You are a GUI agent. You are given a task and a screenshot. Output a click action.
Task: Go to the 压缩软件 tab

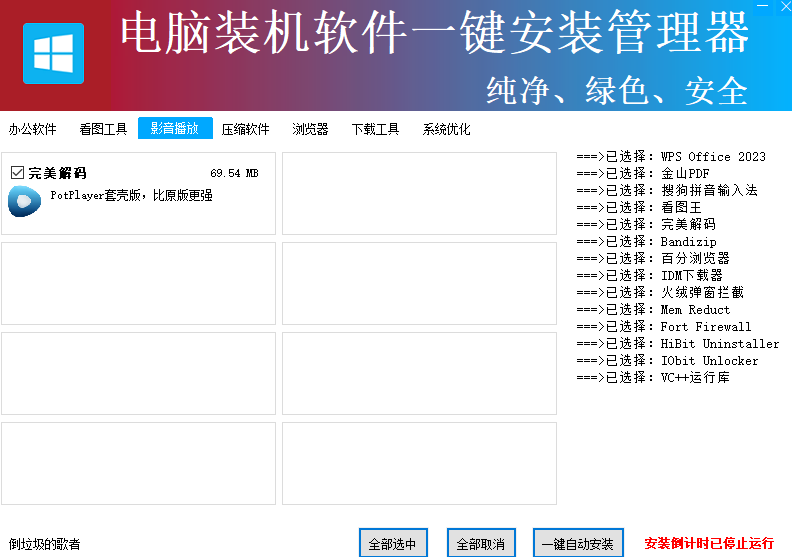[x=246, y=129]
